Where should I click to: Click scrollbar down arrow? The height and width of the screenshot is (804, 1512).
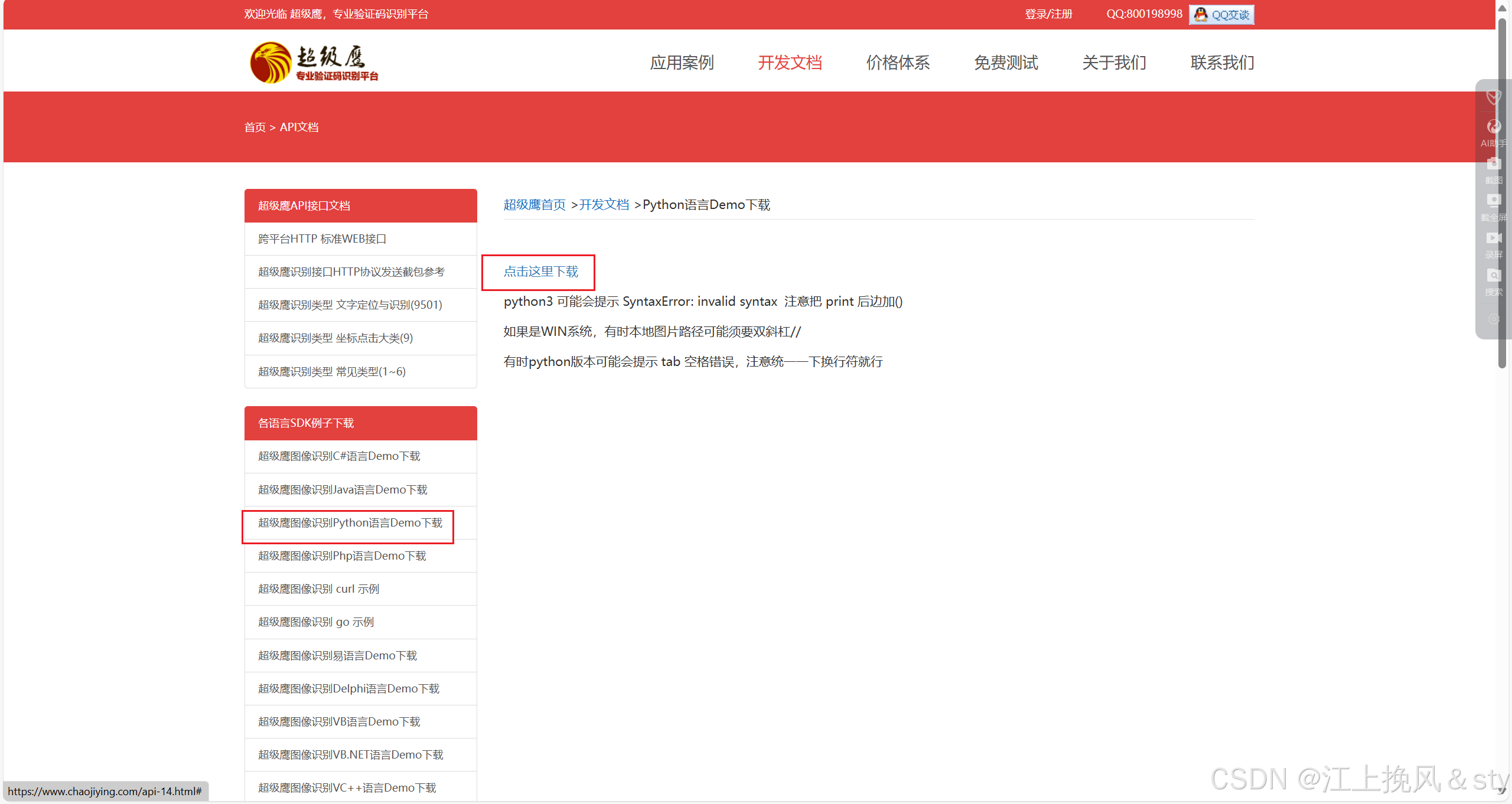click(x=1502, y=792)
